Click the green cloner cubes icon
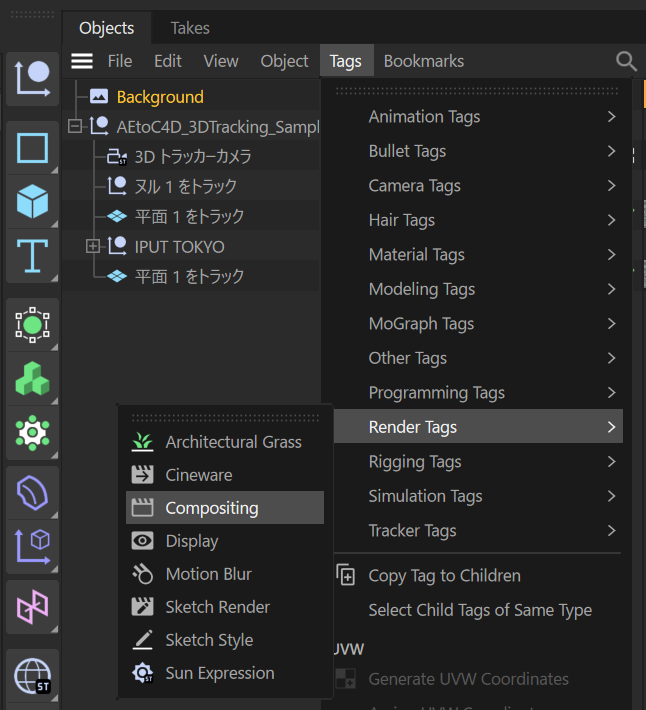 (x=33, y=378)
